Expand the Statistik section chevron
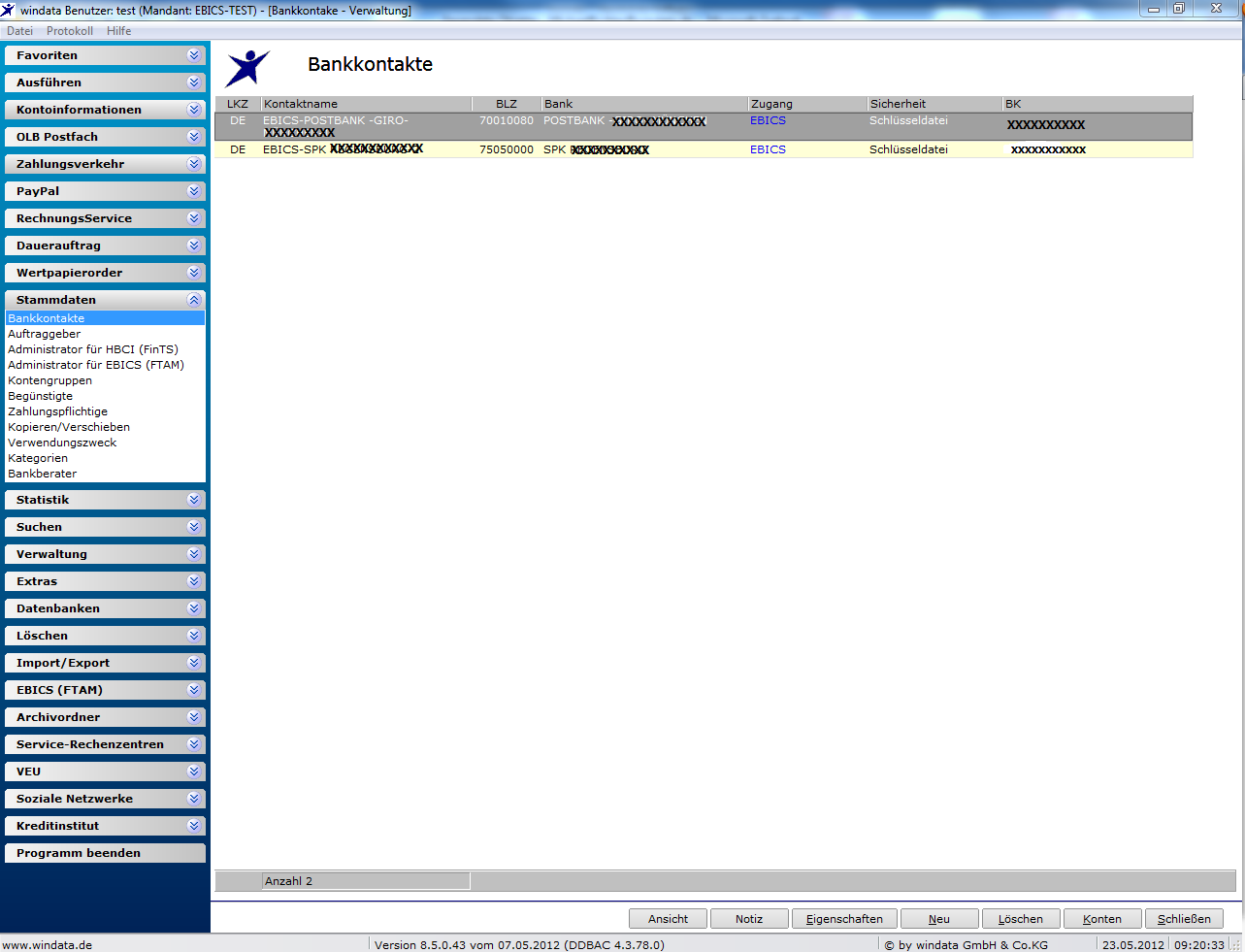 pyautogui.click(x=194, y=500)
